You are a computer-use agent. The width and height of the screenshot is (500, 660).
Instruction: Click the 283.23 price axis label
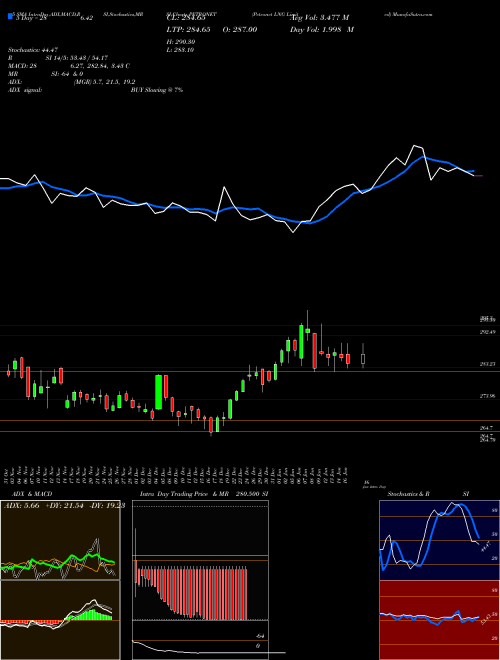coord(488,364)
